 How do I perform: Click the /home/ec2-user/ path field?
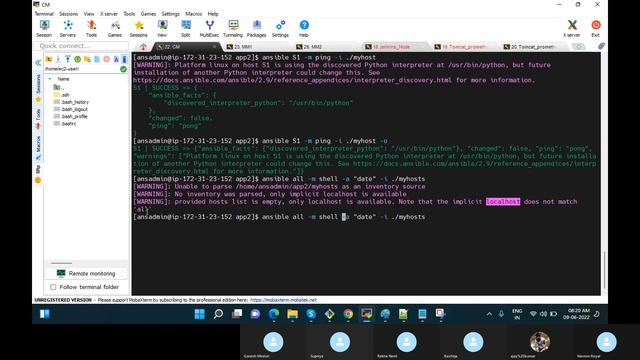pos(82,69)
